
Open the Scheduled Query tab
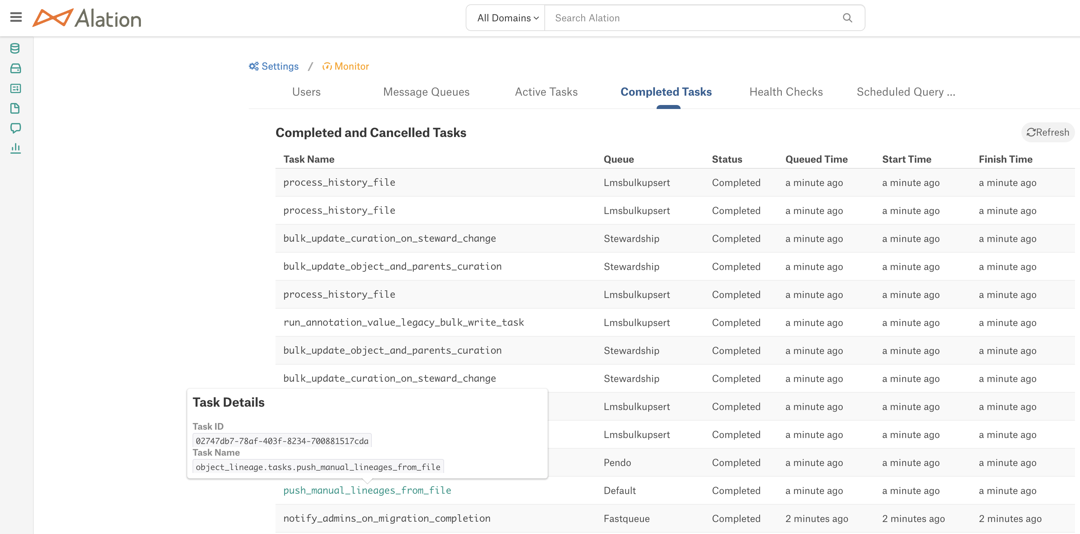click(906, 92)
